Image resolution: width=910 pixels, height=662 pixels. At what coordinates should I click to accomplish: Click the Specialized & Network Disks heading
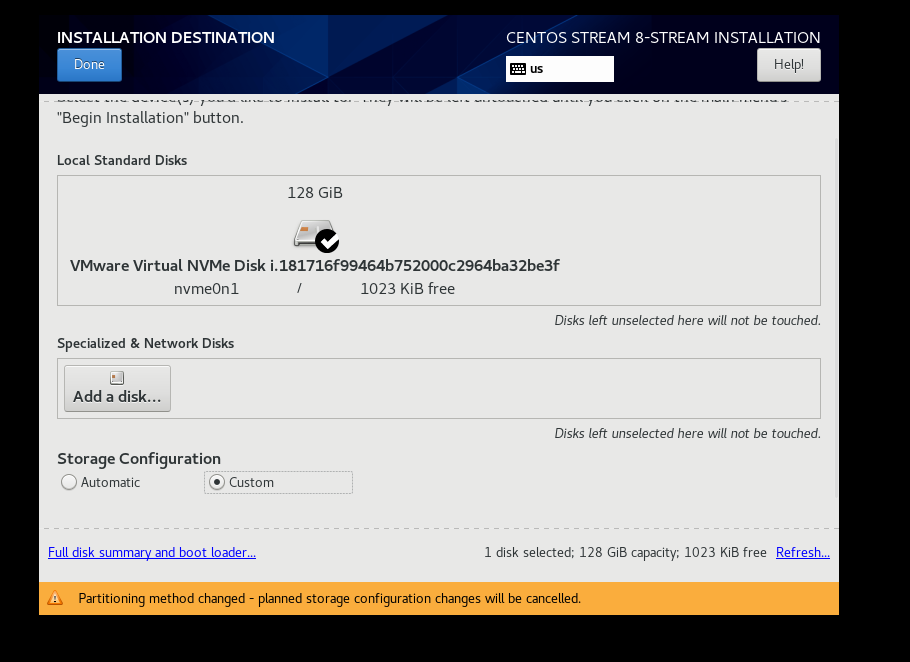[145, 343]
